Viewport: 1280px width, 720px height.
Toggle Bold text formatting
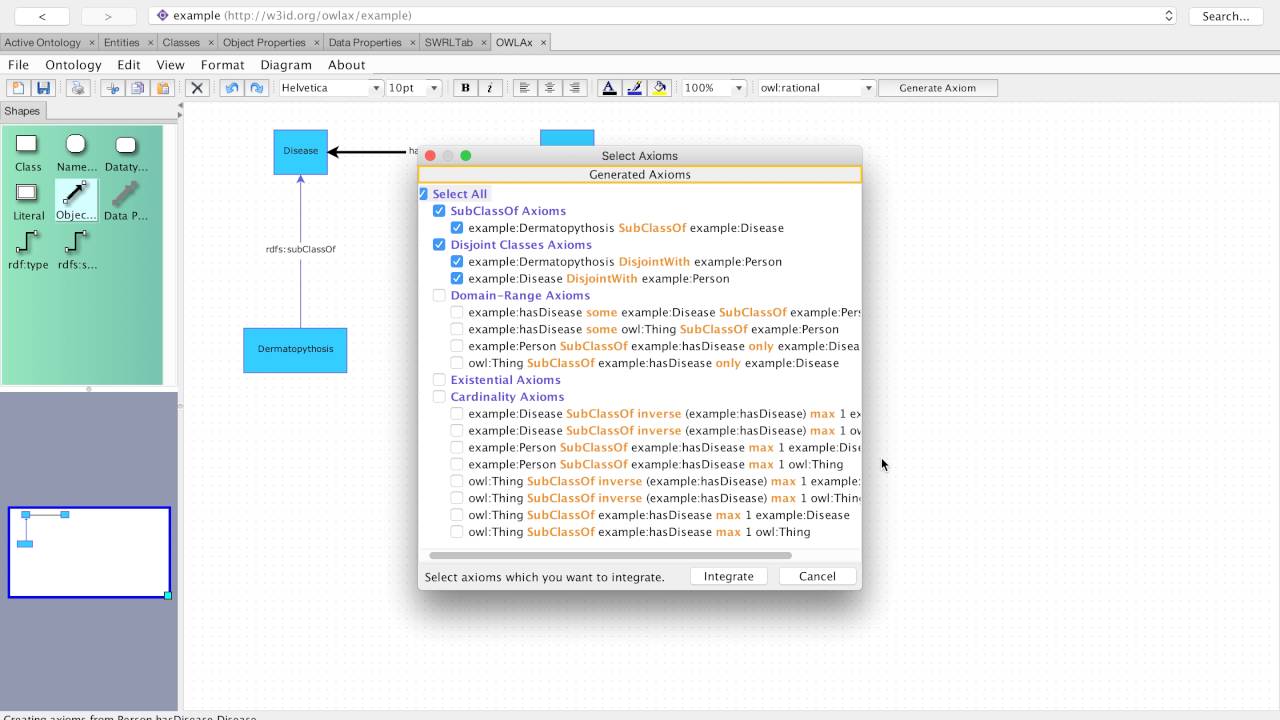point(465,88)
